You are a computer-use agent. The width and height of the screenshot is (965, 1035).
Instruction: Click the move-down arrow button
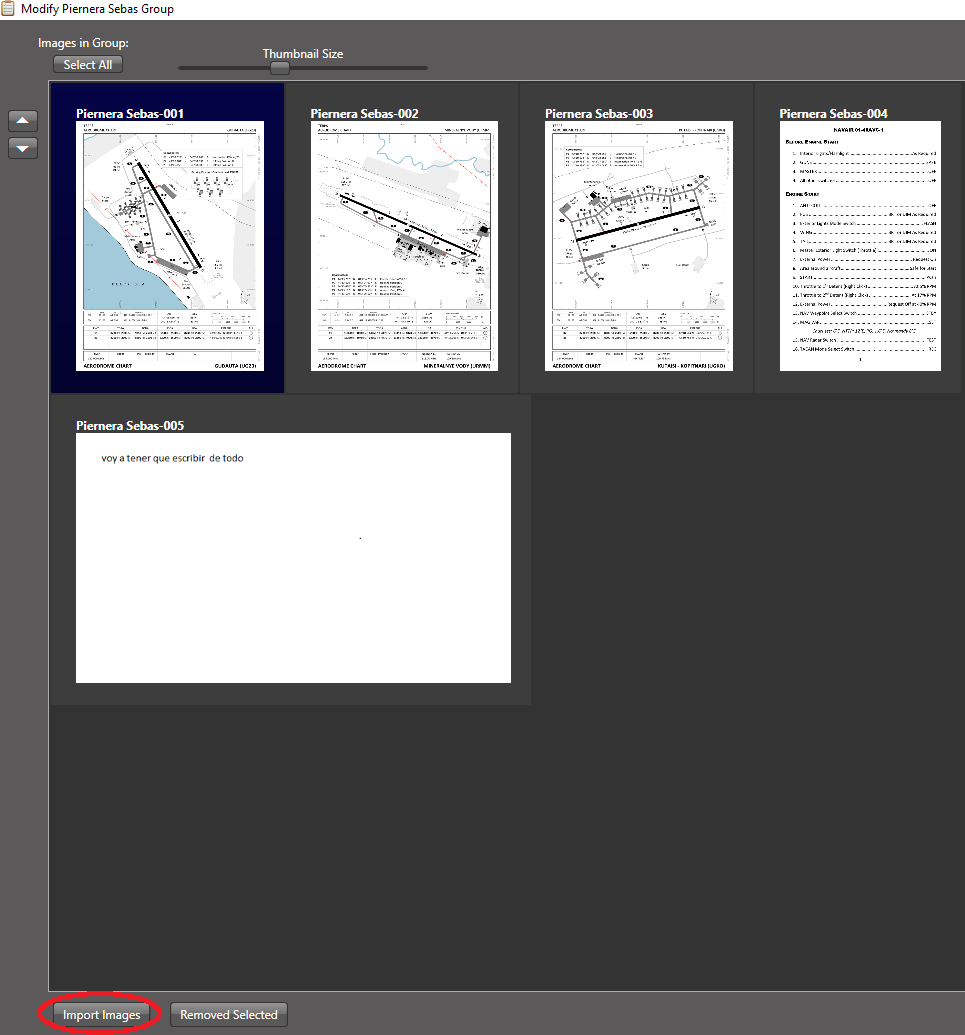click(22, 149)
